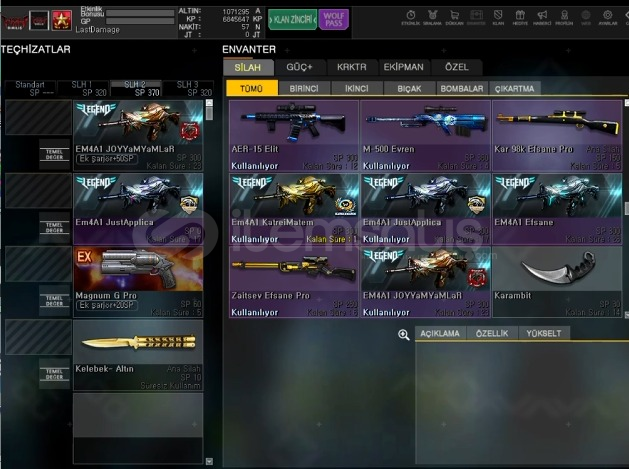Open the Profil player icon
This screenshot has height=469, width=629.
pyautogui.click(x=564, y=18)
